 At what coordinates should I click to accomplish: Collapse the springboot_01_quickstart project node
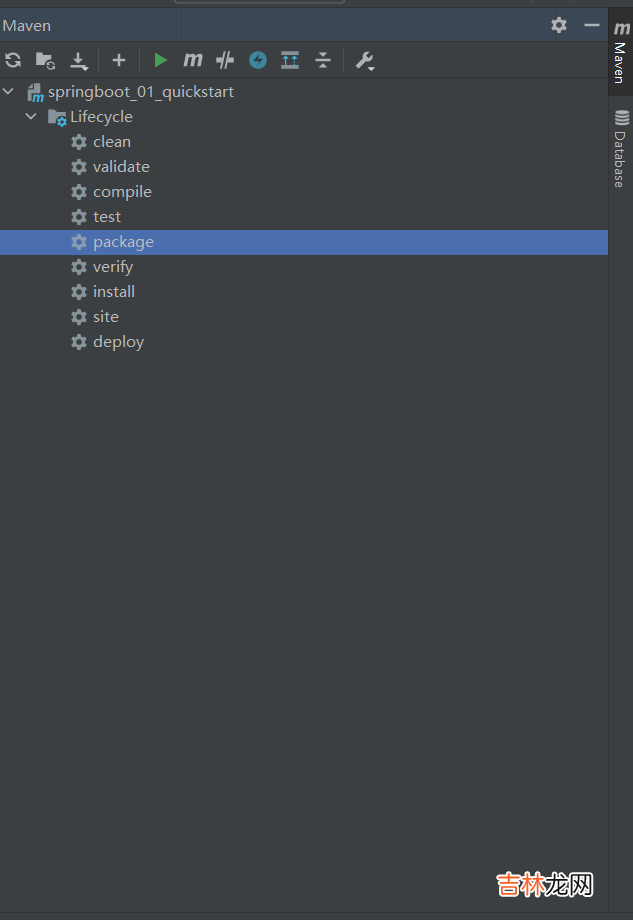[9, 92]
